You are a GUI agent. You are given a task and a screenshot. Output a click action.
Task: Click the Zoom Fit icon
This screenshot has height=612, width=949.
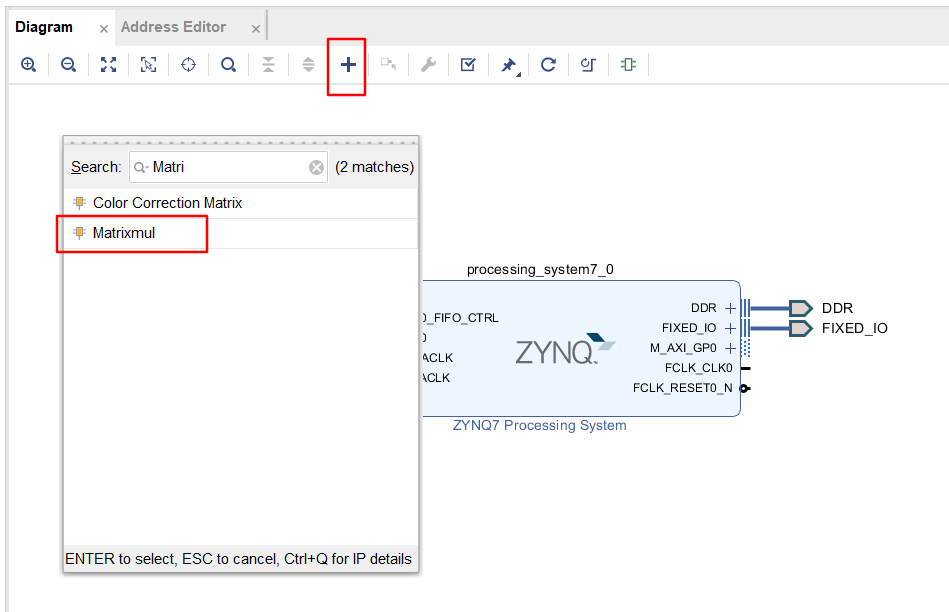(108, 64)
